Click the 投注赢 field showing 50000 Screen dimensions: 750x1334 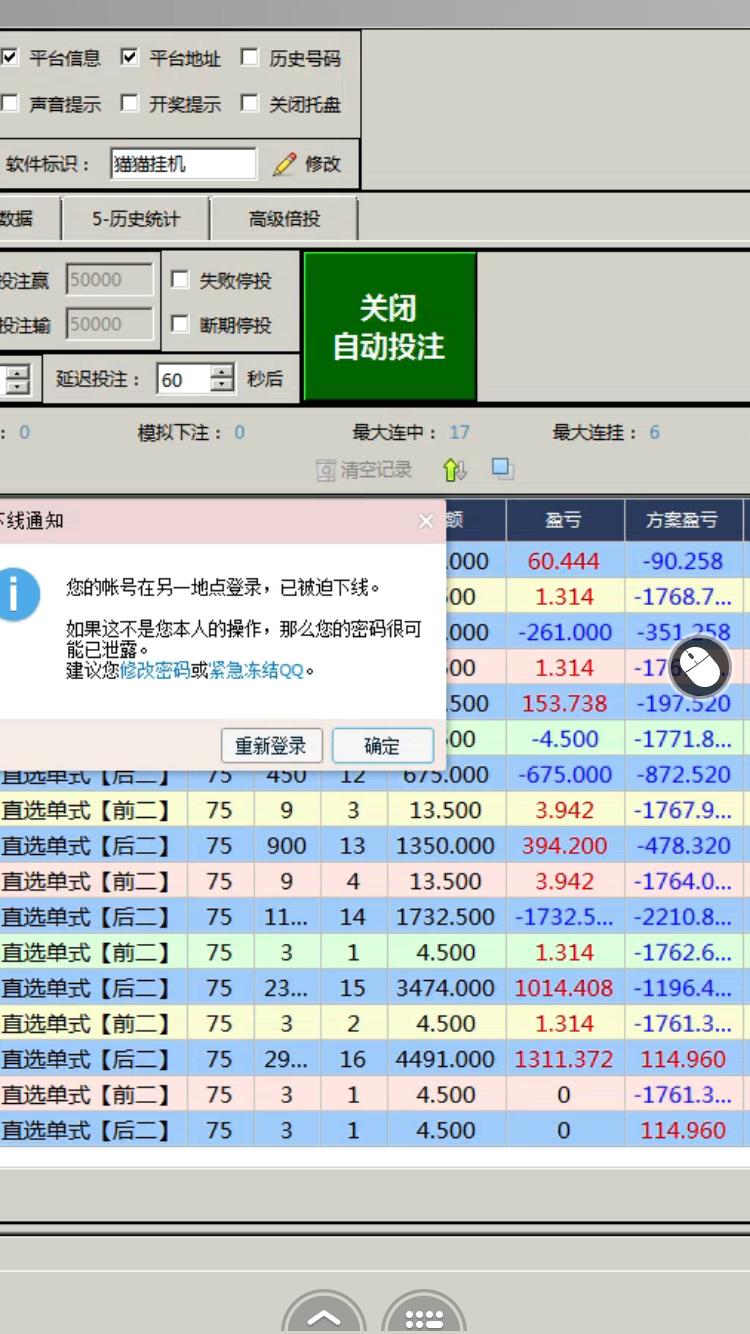[x=110, y=280]
